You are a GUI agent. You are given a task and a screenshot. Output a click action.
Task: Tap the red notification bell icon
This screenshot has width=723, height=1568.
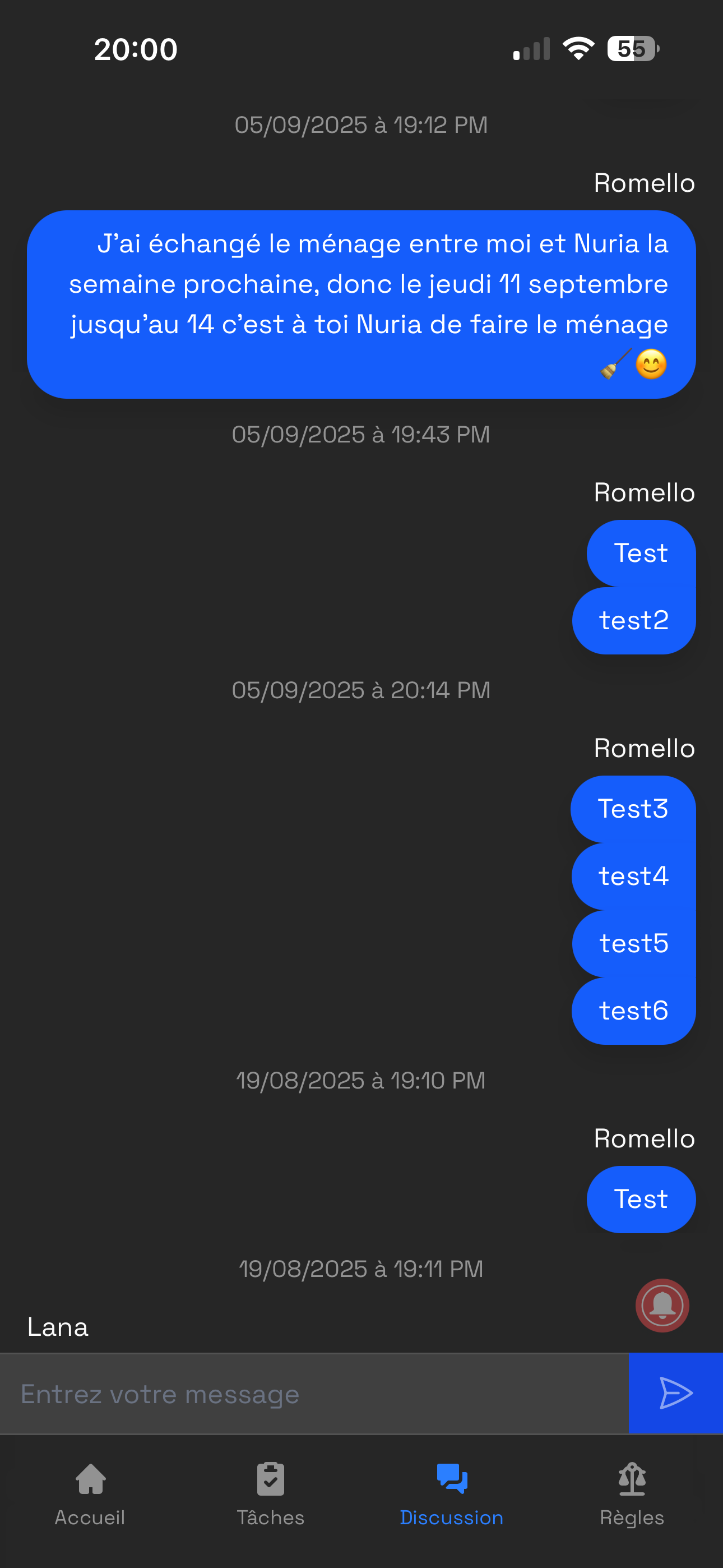point(662,1305)
